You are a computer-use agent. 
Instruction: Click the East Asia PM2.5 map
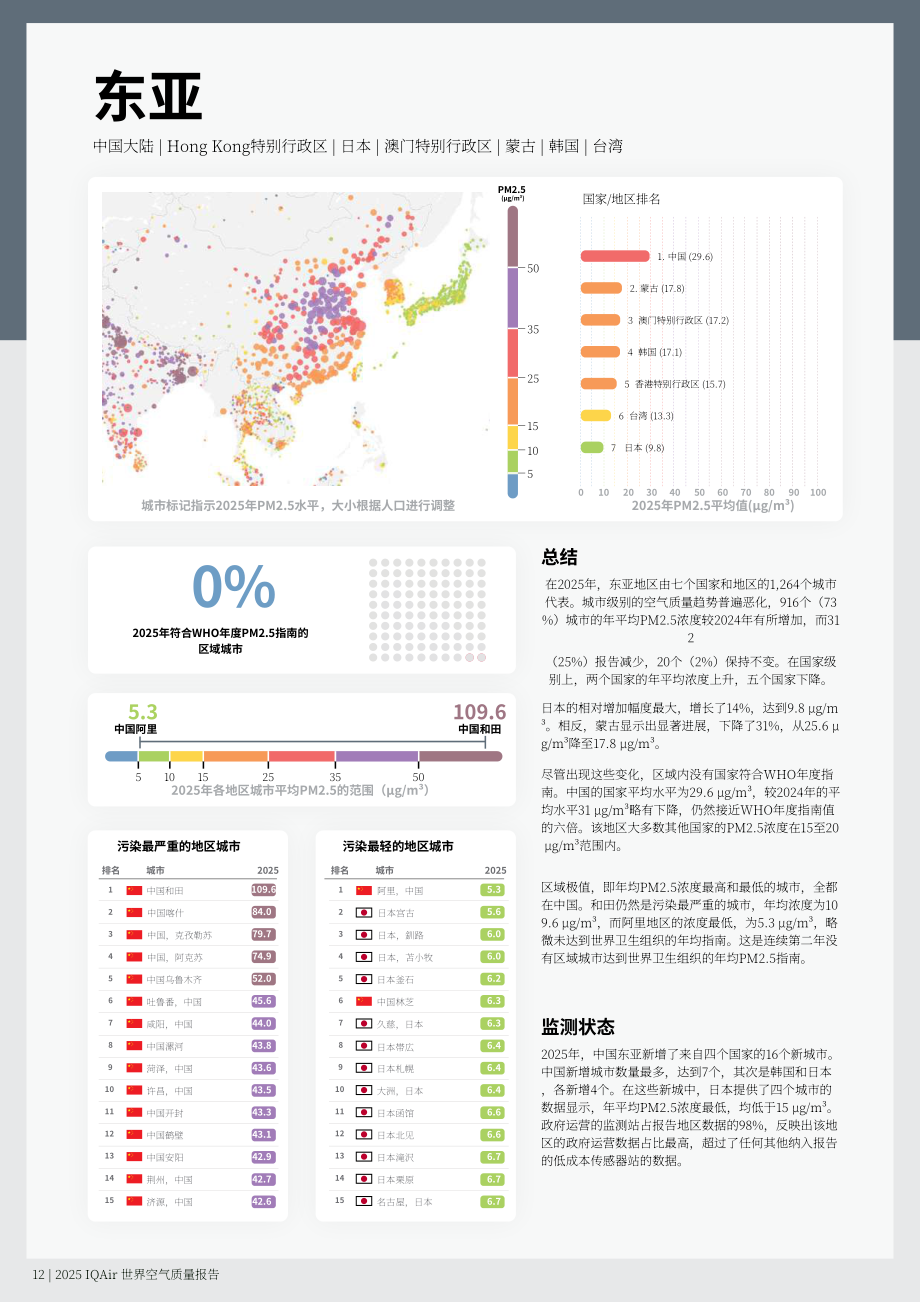[x=297, y=339]
